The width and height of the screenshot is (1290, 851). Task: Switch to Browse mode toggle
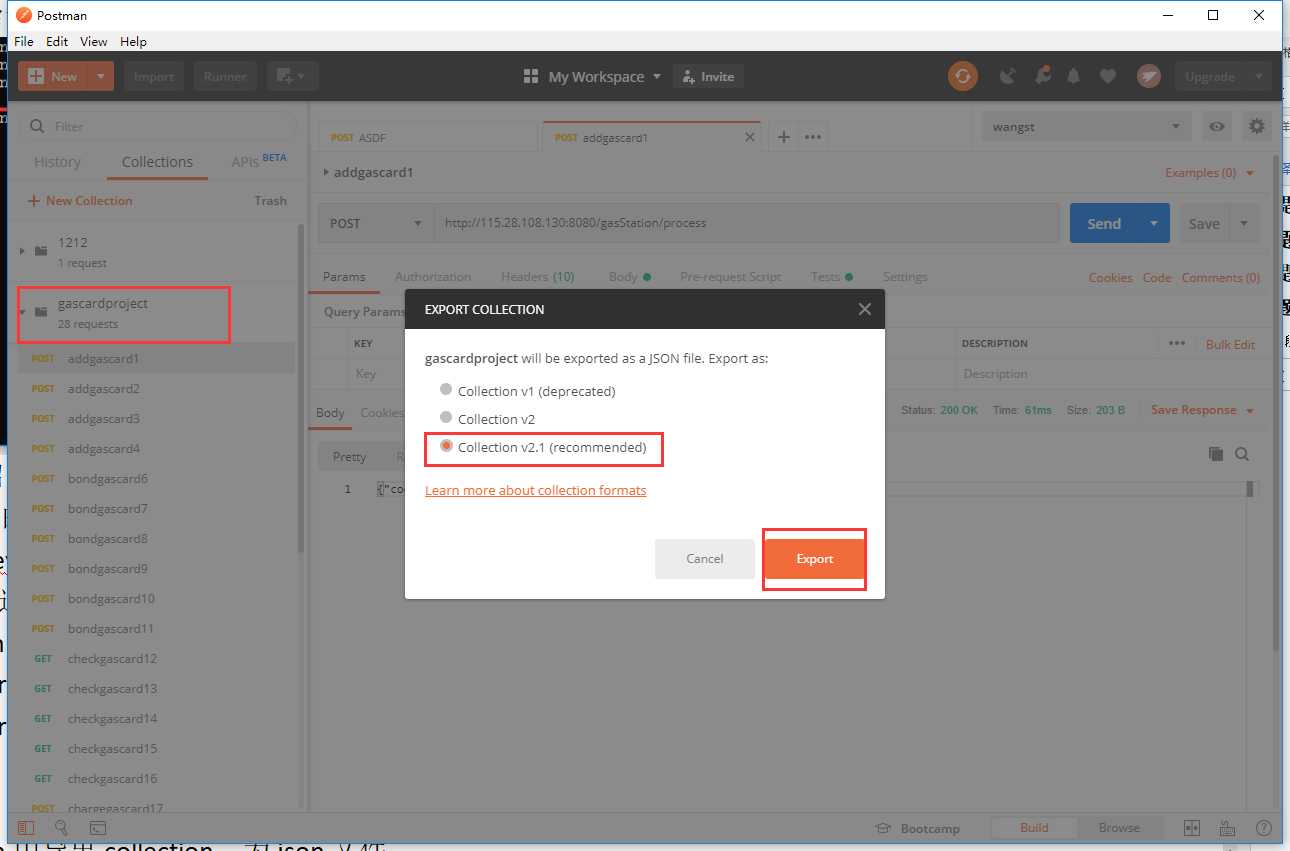point(1119,828)
